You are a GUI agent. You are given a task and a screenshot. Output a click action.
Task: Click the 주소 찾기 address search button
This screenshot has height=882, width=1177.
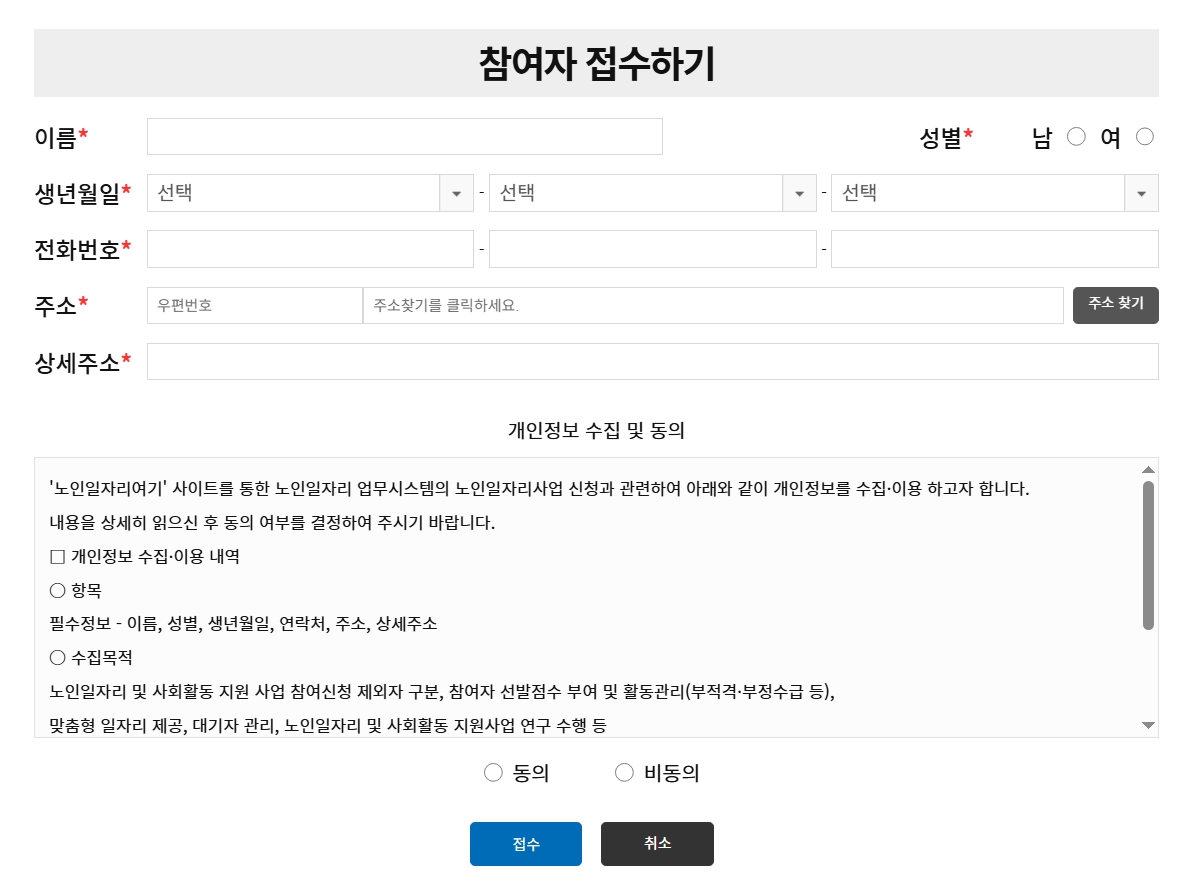pos(1115,305)
